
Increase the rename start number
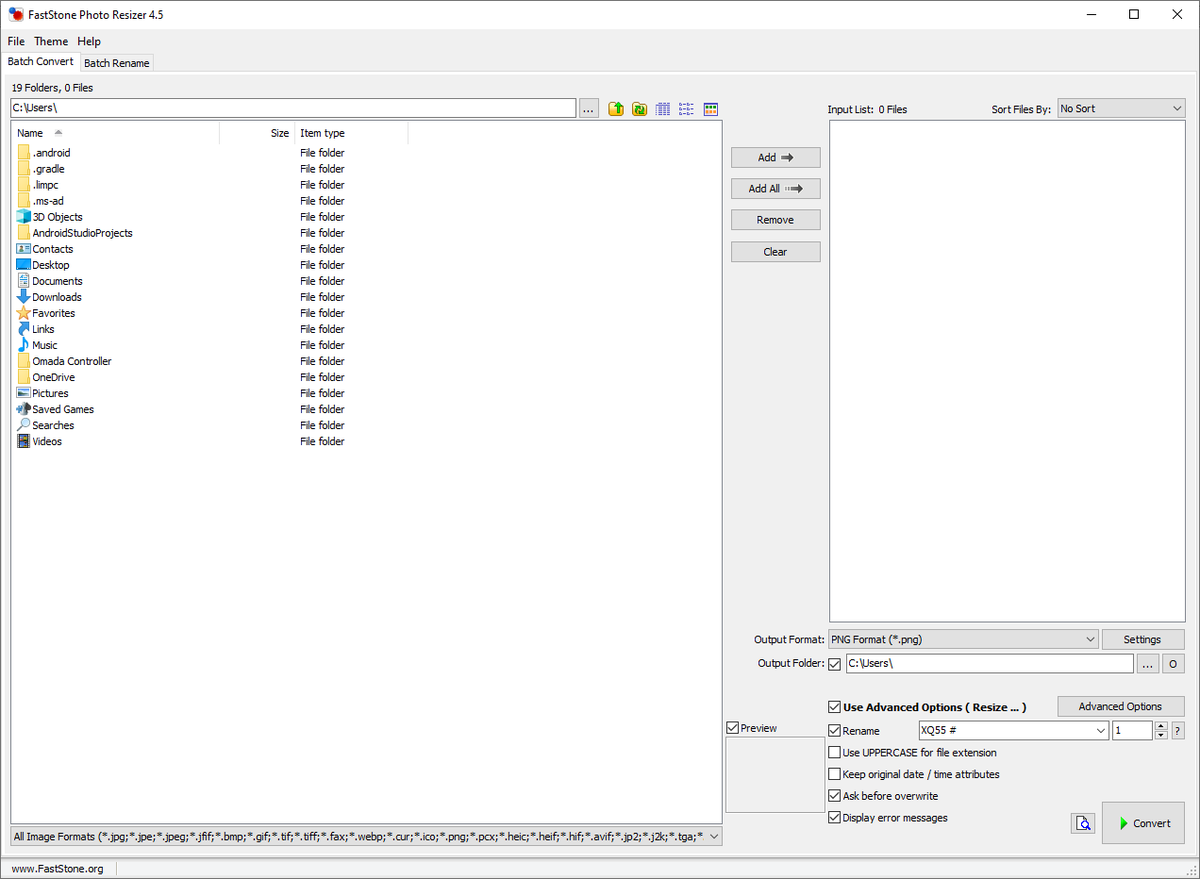point(1161,727)
